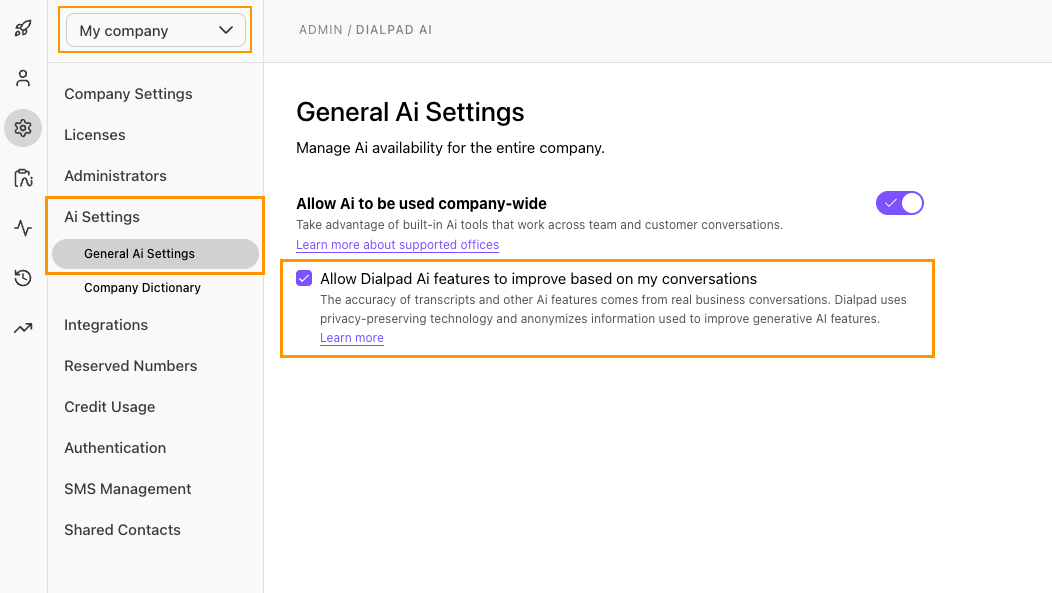
Task: Uncheck Allow Dialpad Ai features to improve checkbox
Action: [x=304, y=278]
